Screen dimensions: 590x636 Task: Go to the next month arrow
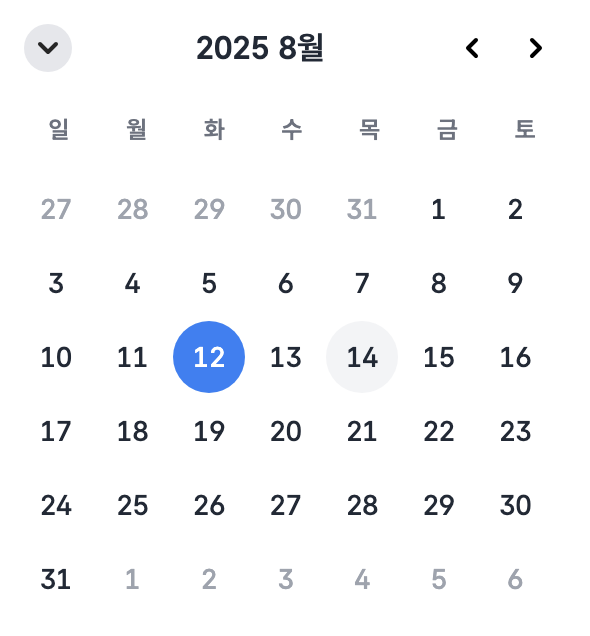[x=535, y=48]
